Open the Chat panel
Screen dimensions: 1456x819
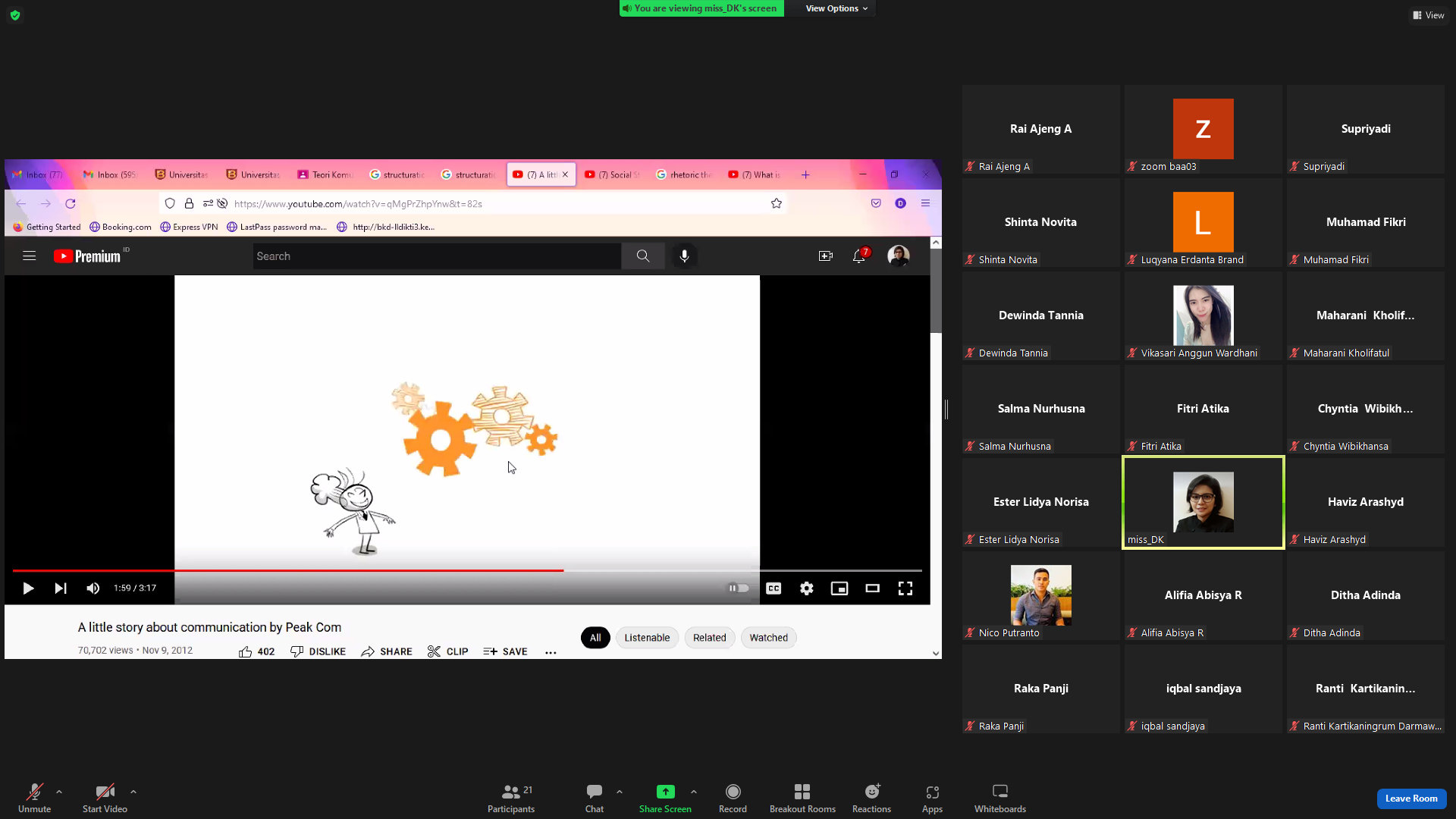(x=595, y=798)
